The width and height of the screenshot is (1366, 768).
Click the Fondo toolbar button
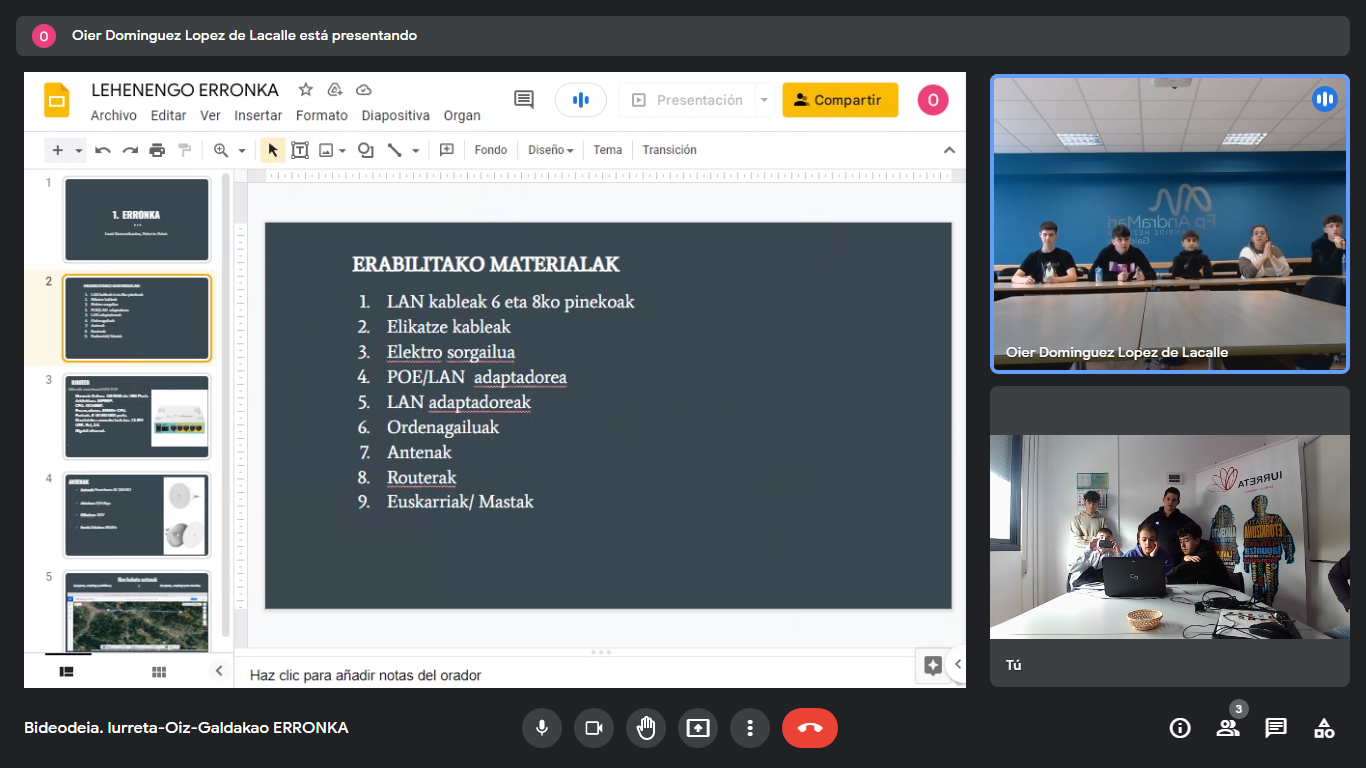[x=491, y=150]
